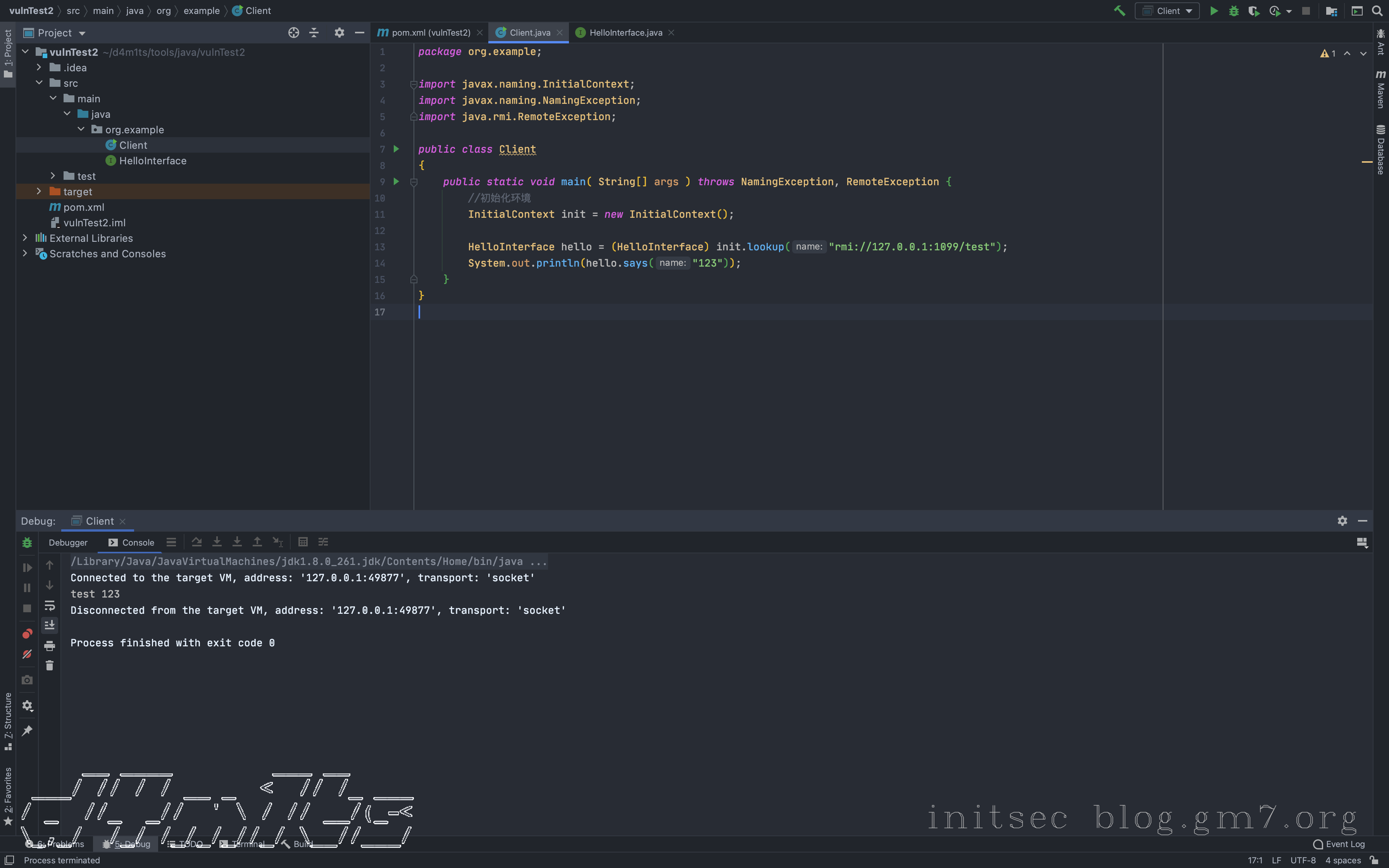Click the View Breakpoints red circles icon
The width and height of the screenshot is (1389, 868).
click(27, 633)
